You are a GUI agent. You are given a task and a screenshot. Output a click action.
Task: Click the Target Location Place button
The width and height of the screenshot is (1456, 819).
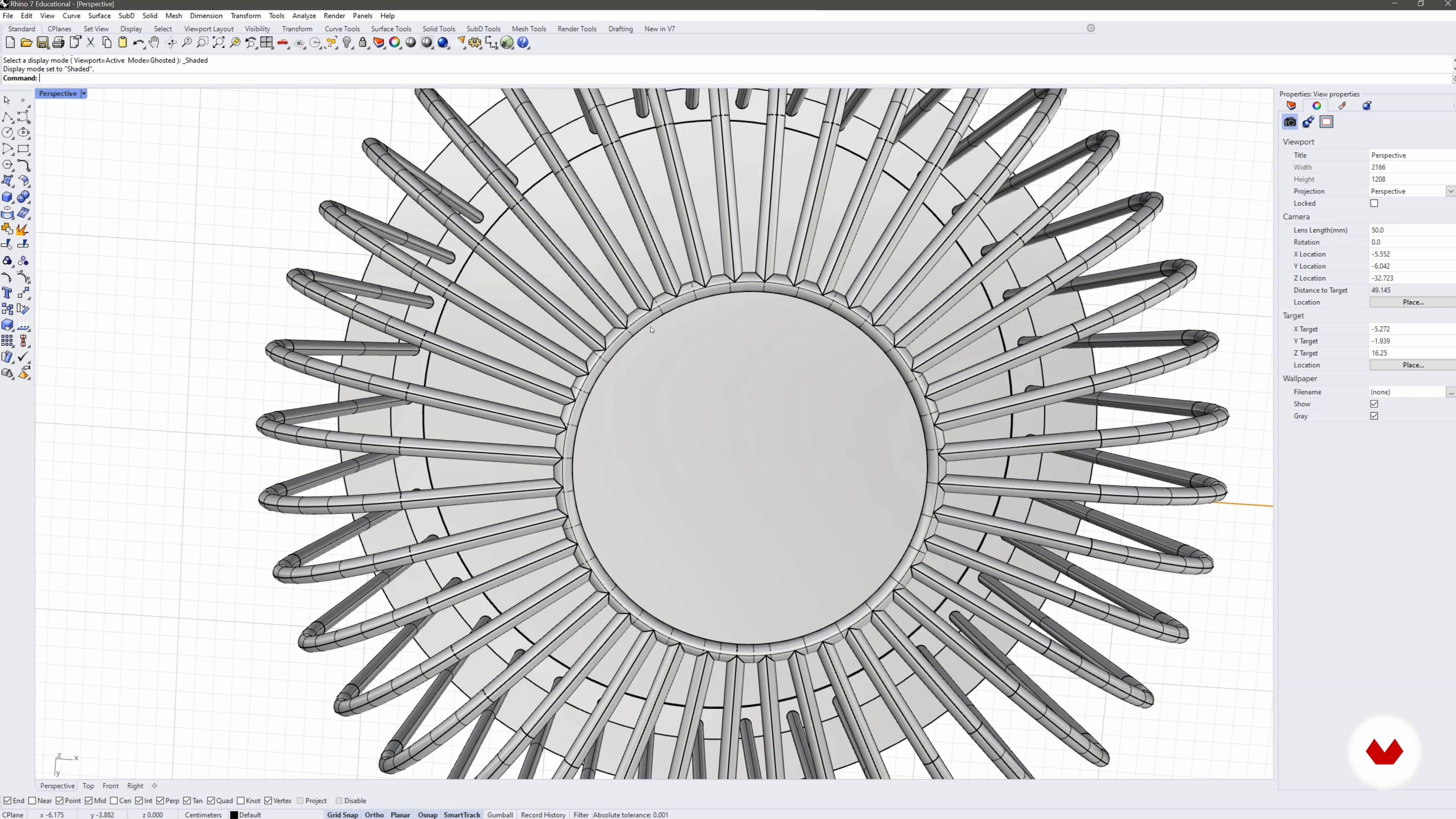tap(1412, 365)
